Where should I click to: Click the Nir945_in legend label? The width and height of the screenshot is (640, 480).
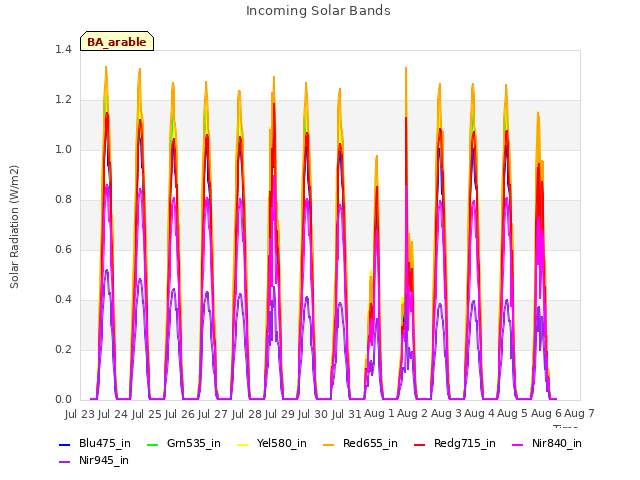click(x=104, y=460)
